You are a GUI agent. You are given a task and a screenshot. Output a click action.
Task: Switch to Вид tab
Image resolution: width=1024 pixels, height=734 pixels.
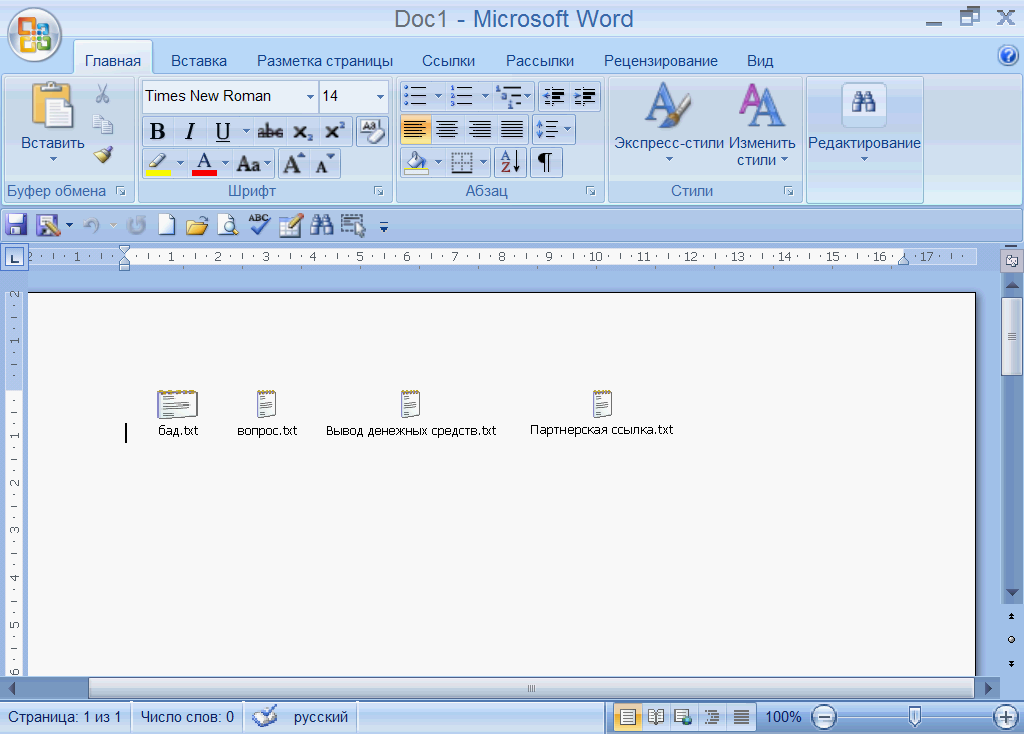click(760, 61)
